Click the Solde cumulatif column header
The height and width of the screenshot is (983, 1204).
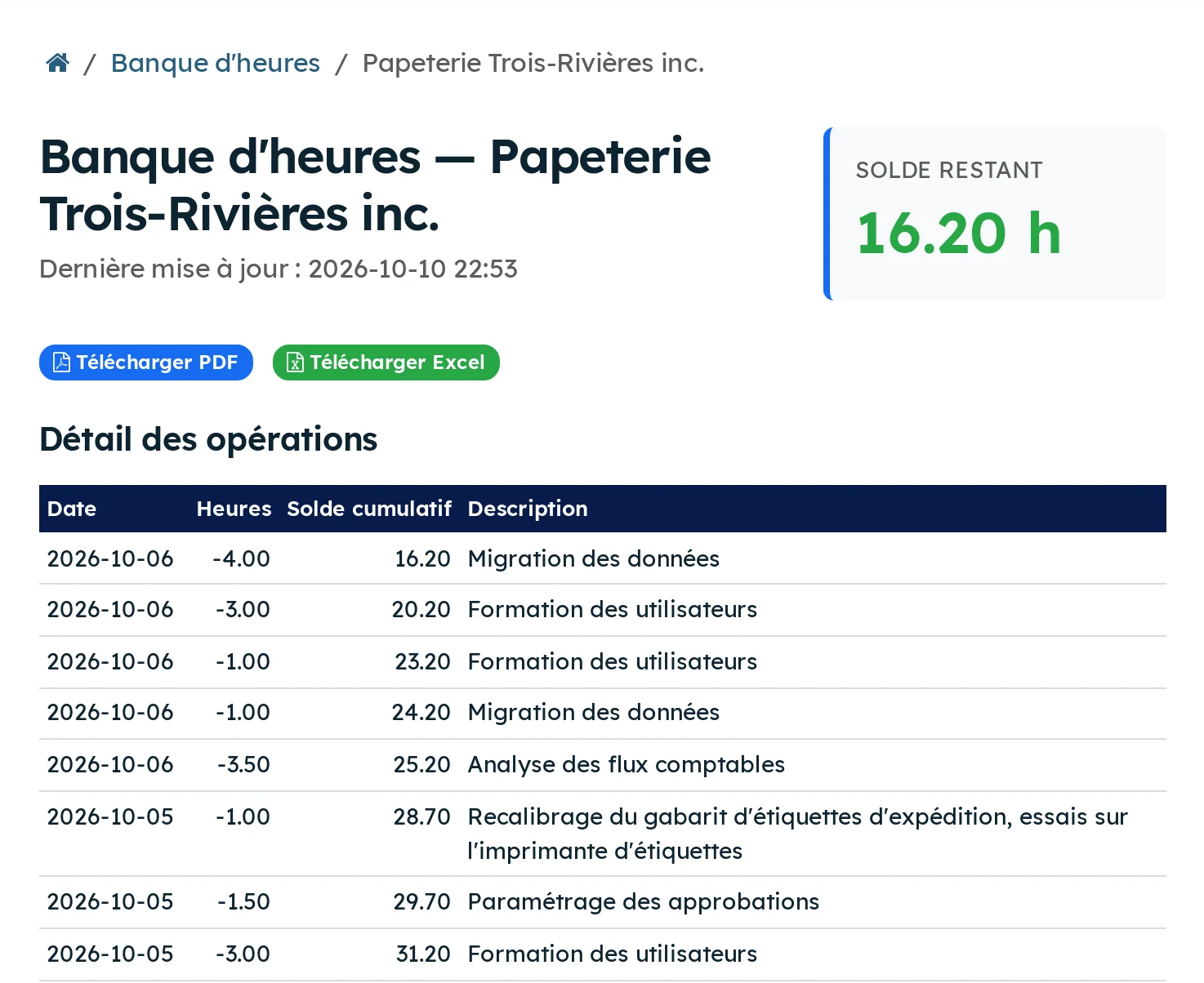pos(369,509)
